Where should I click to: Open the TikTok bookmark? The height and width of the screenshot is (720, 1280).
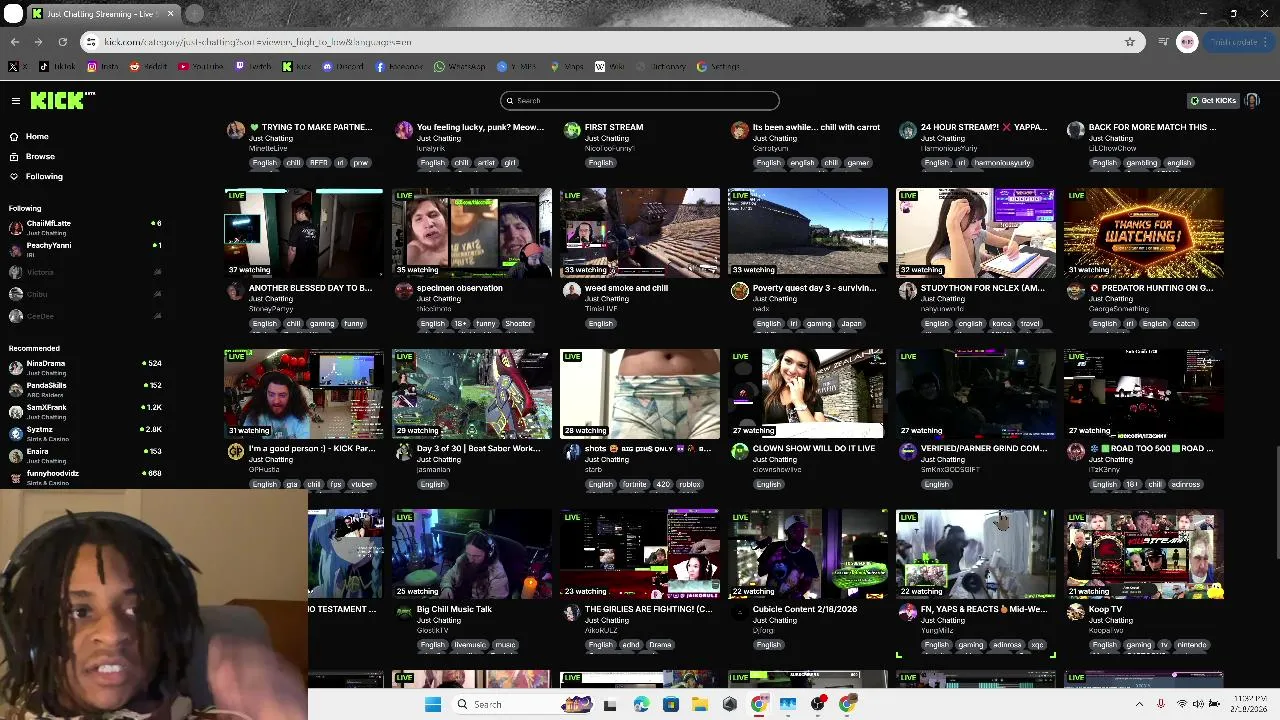57,67
